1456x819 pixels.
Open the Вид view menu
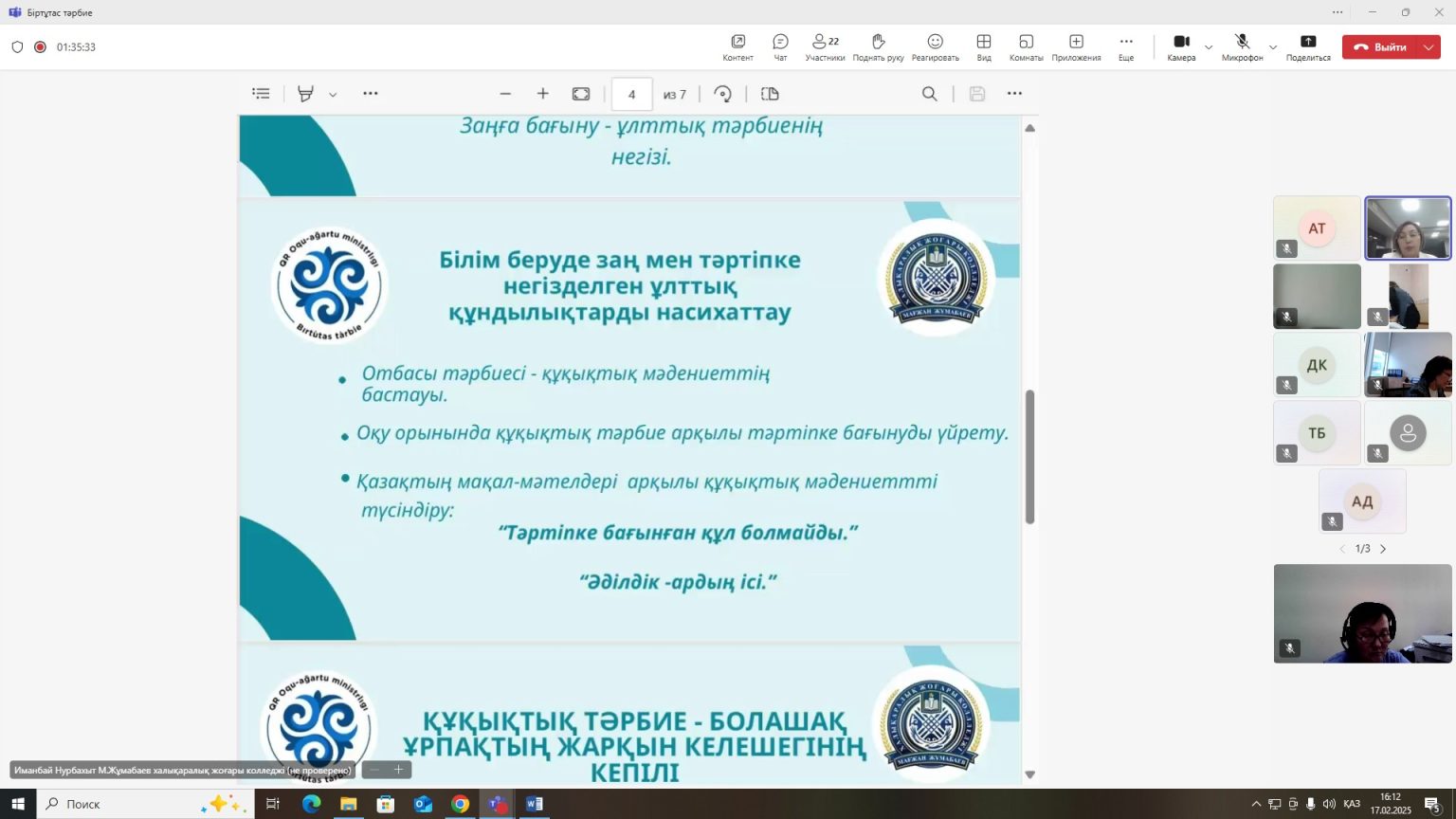[x=984, y=46]
